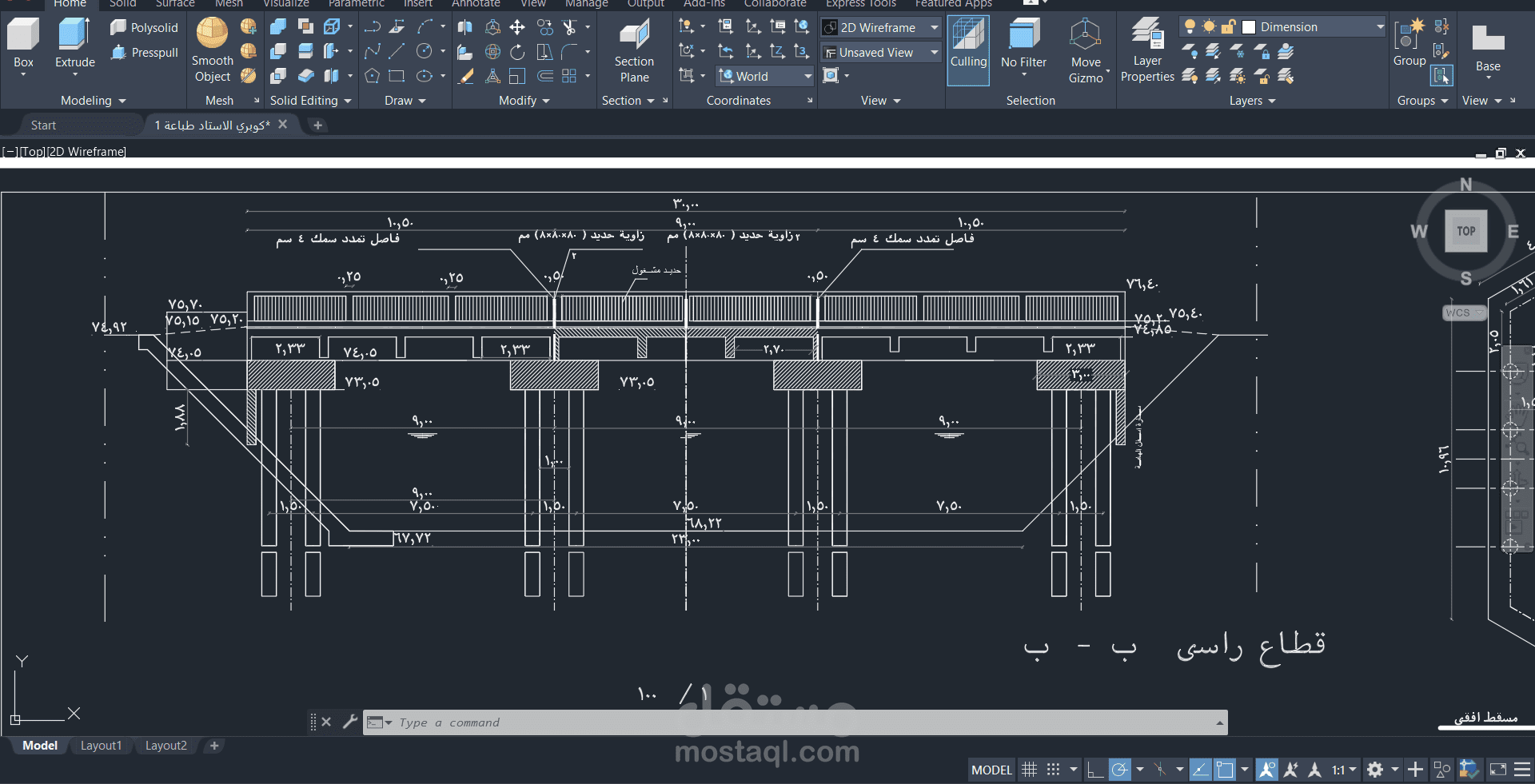The image size is (1535, 784).
Task: Select the Box solid tool
Action: 23,46
